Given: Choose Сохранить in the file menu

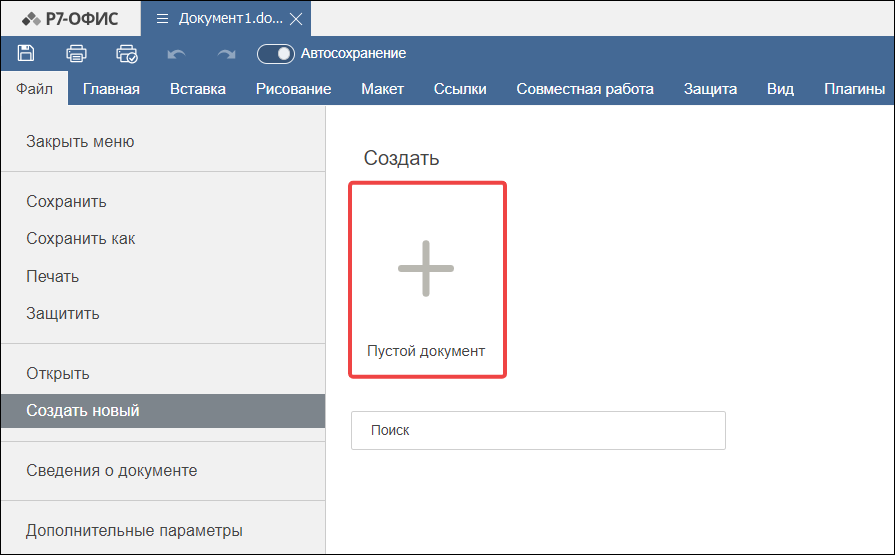Looking at the screenshot, I should pos(163,202).
